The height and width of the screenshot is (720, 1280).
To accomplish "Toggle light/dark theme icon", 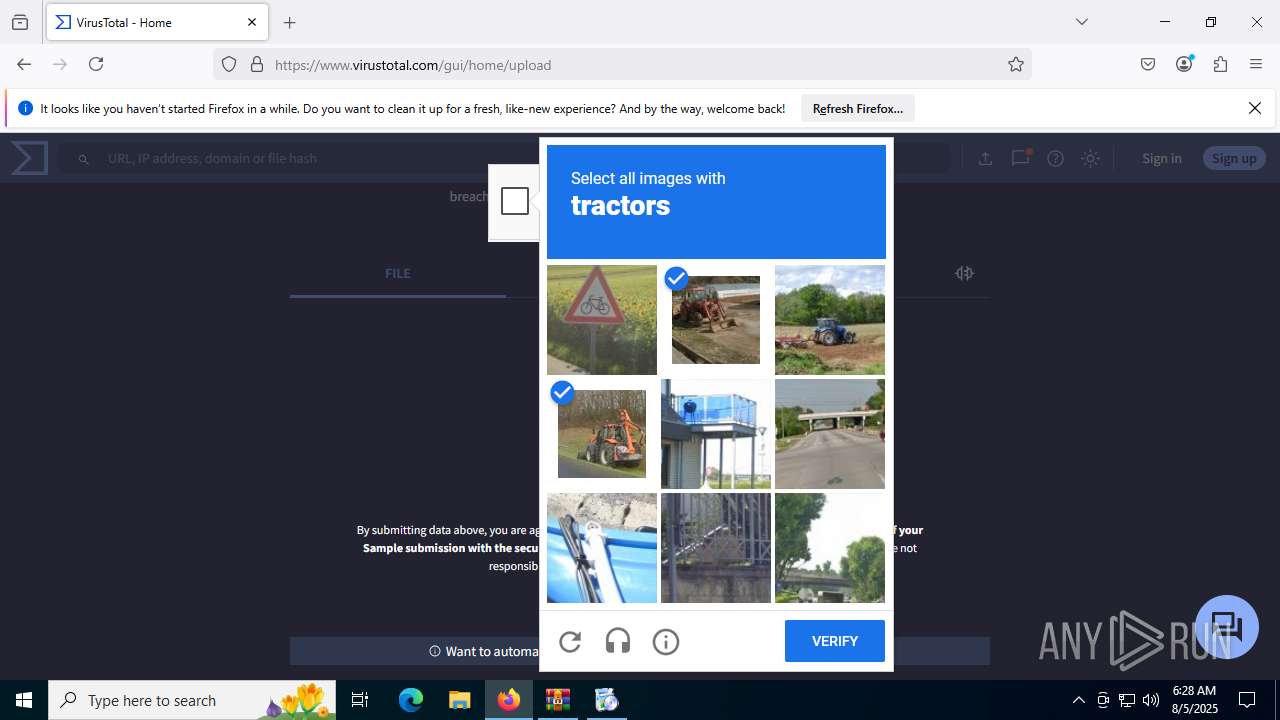I will coord(1090,158).
